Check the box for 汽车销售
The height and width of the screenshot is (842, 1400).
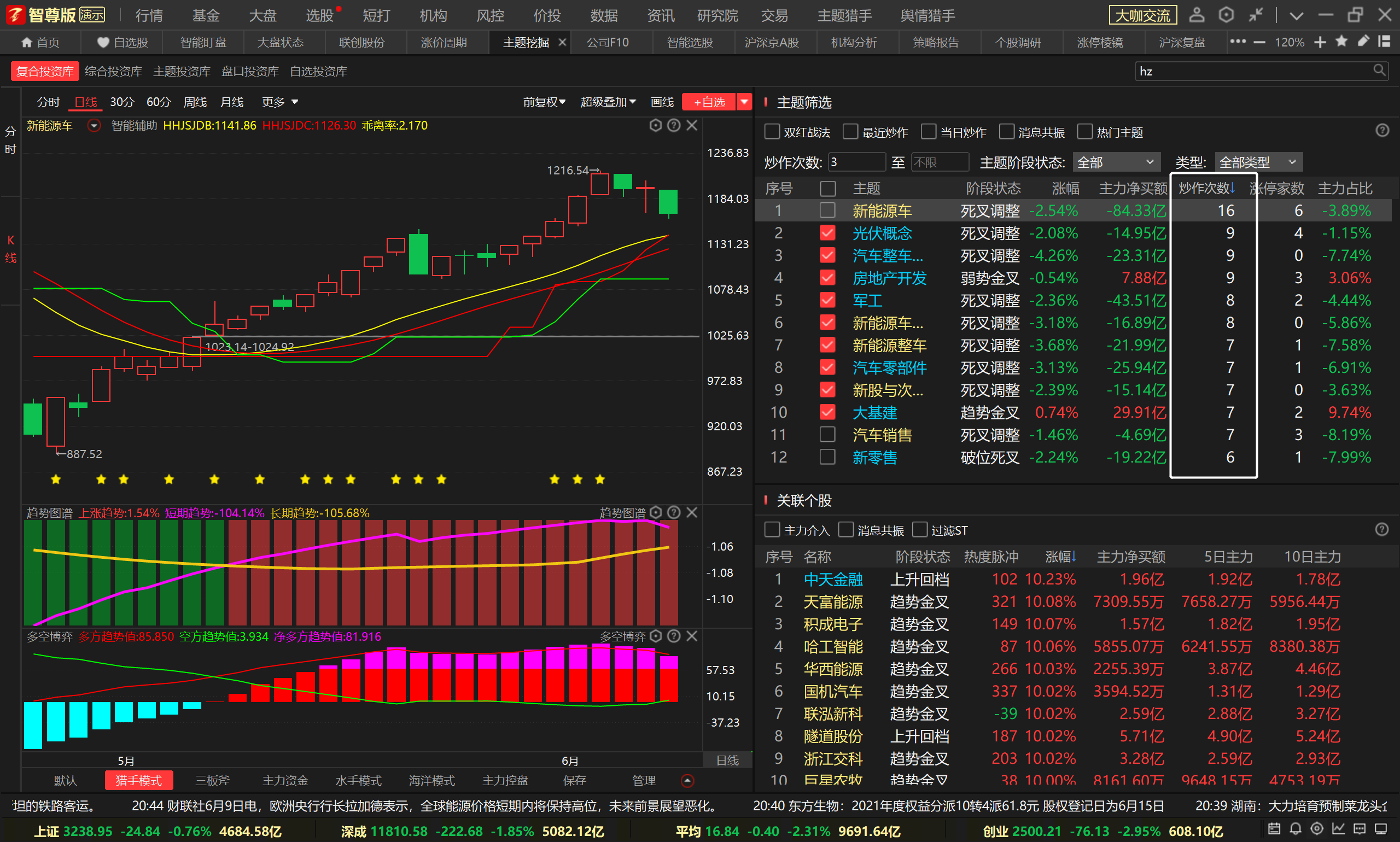827,435
